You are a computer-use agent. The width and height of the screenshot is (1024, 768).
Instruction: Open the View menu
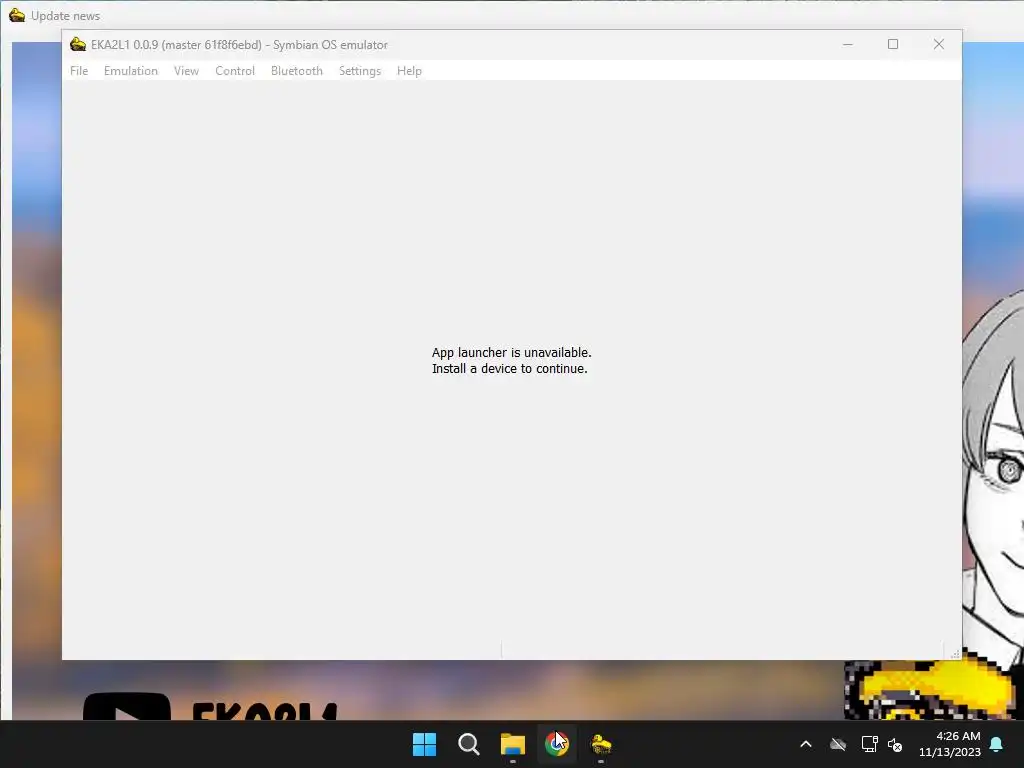coord(186,71)
